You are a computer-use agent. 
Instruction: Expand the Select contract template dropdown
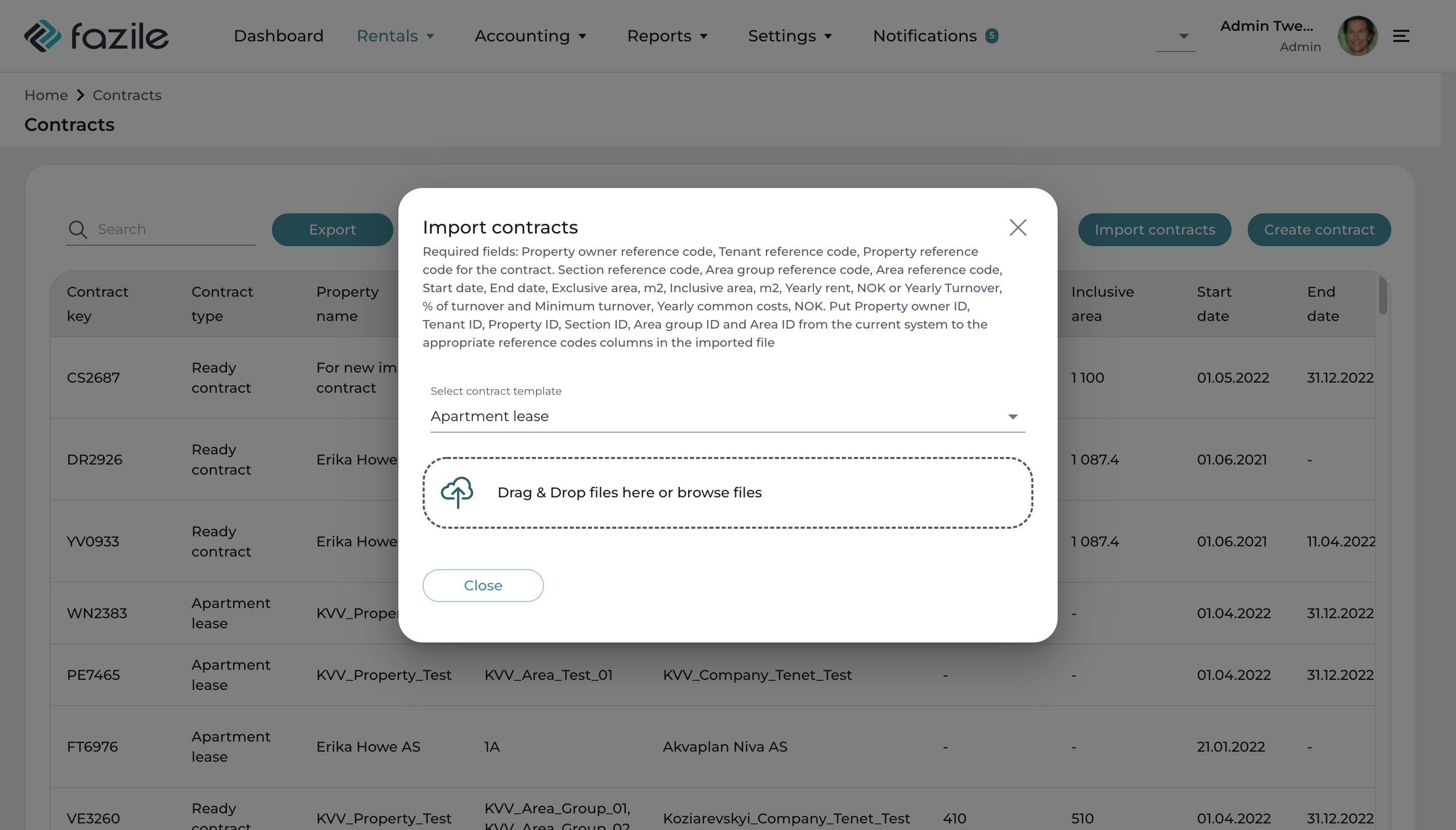coord(1012,417)
